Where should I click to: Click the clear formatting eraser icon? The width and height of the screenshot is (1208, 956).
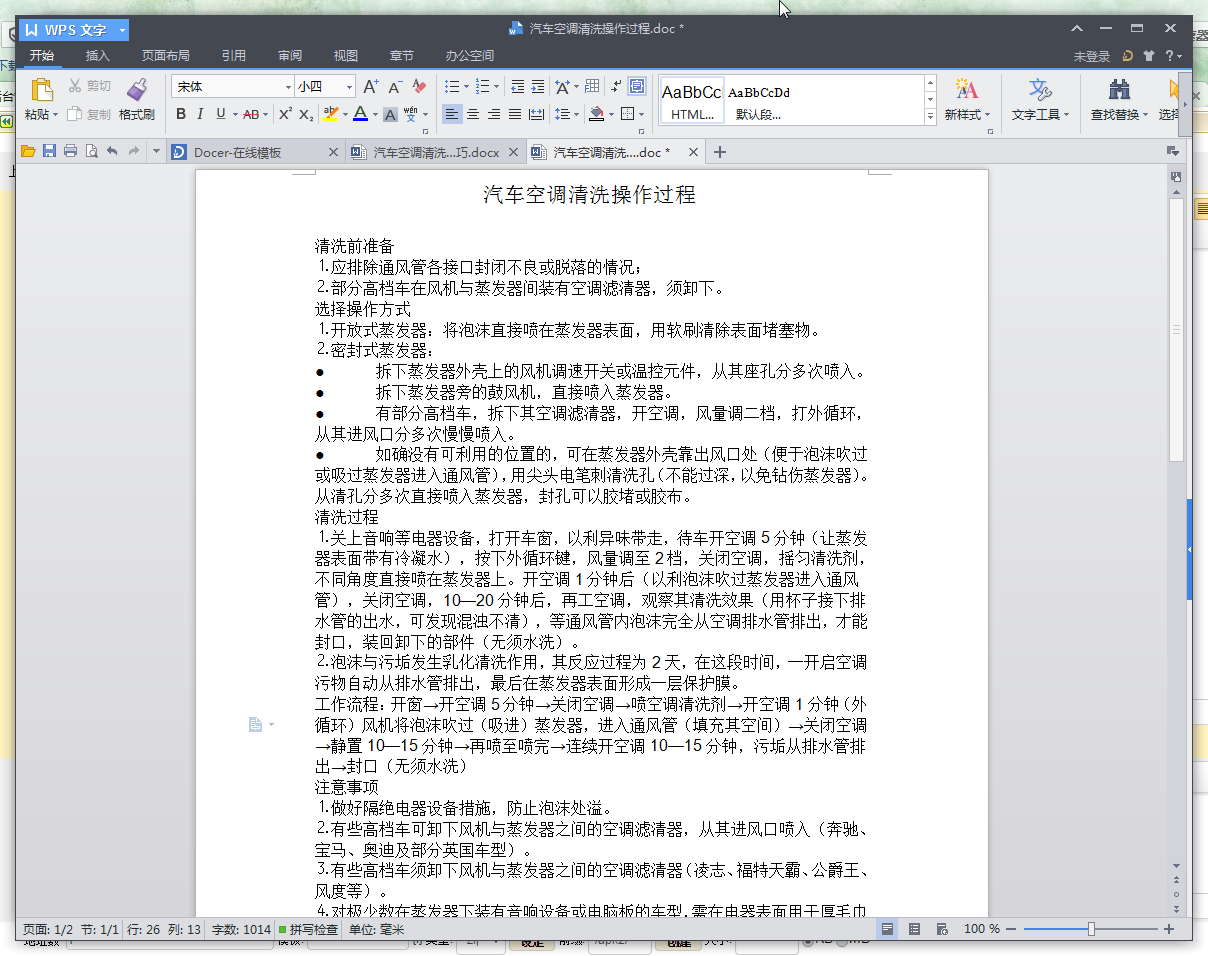point(420,87)
